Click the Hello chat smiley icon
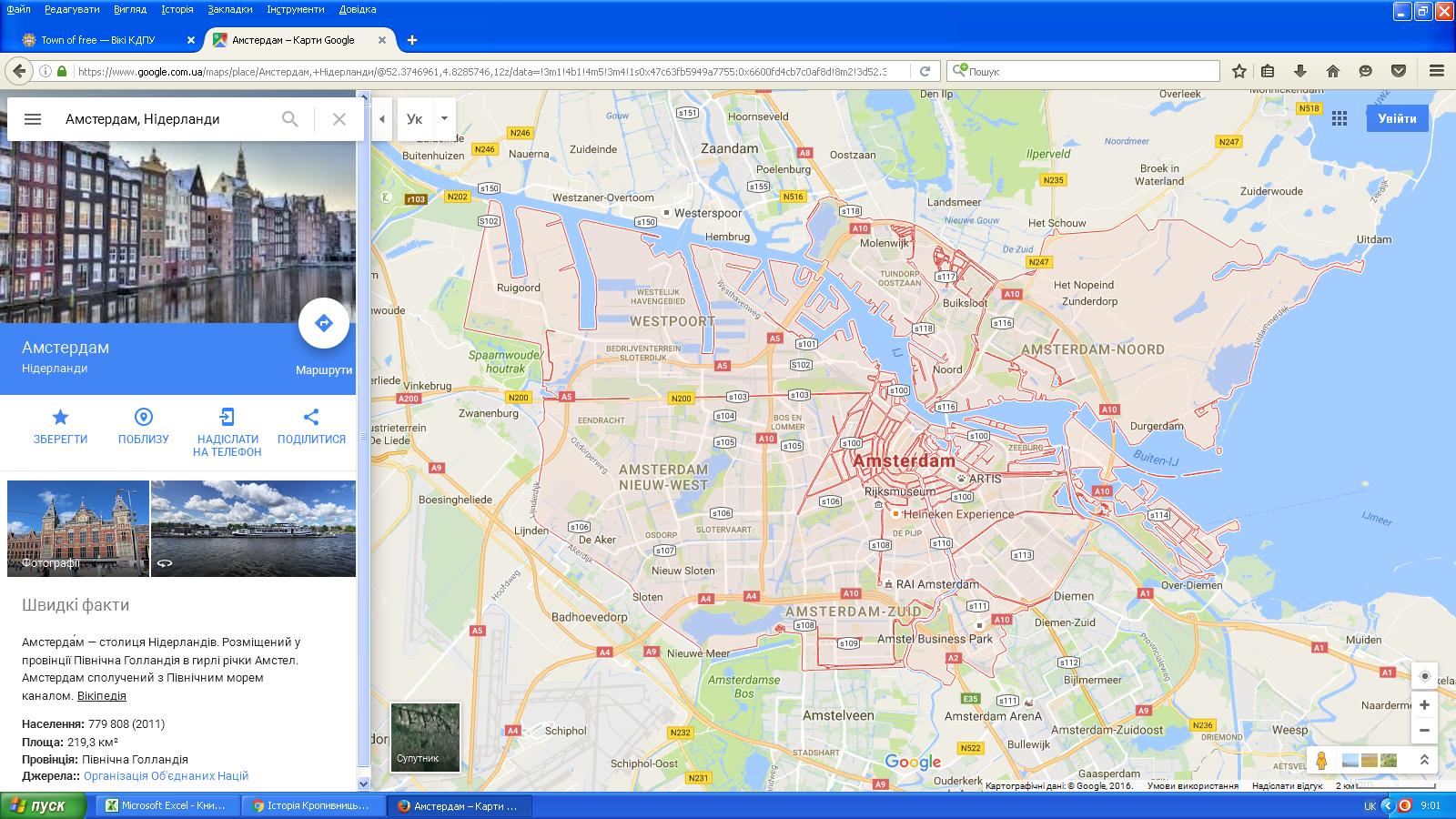 click(1365, 71)
